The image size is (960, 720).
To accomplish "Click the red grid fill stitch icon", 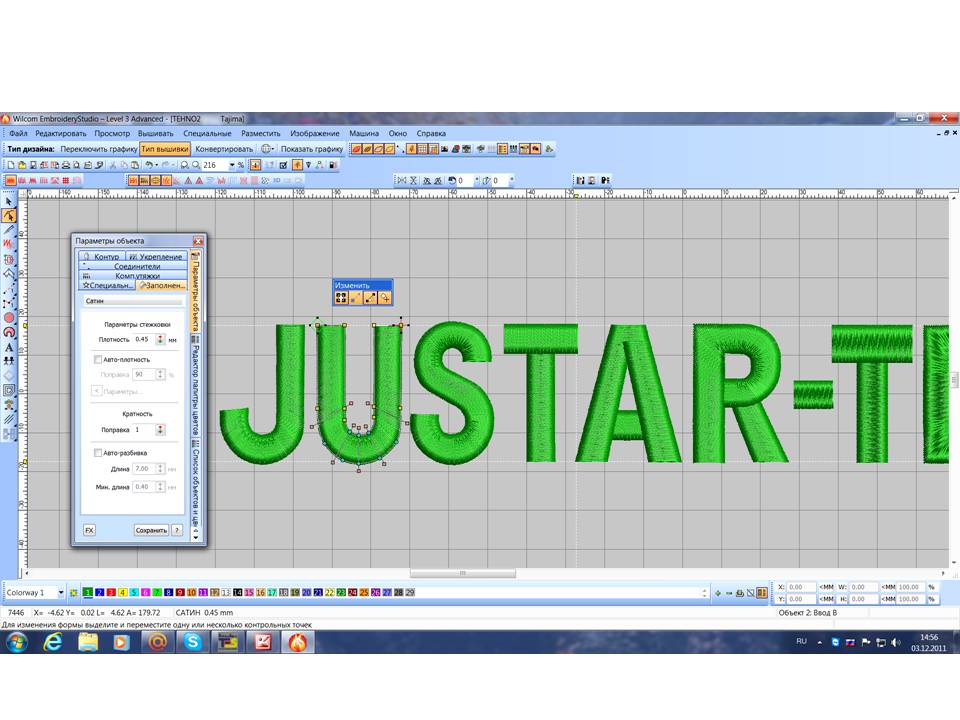I will [66, 181].
